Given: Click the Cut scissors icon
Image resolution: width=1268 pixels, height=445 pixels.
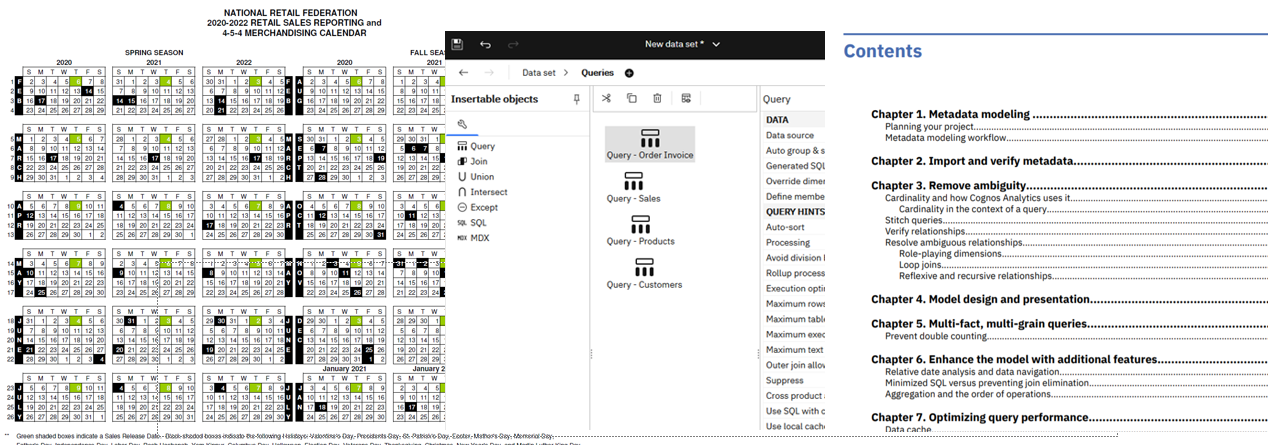Looking at the screenshot, I should (x=605, y=98).
